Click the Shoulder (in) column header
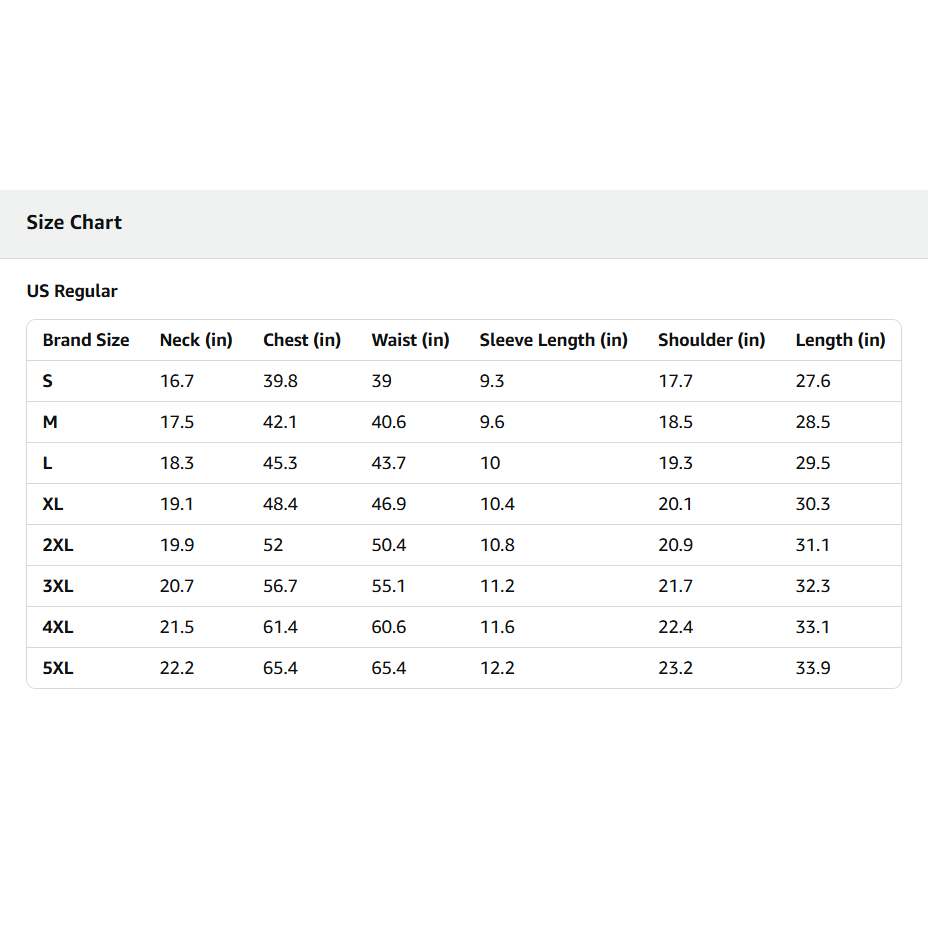Viewport: 928px width, 928px height. 711,340
